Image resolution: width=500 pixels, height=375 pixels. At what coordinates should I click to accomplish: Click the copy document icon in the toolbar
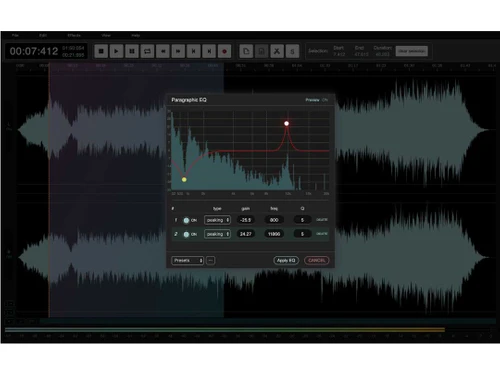tap(246, 51)
